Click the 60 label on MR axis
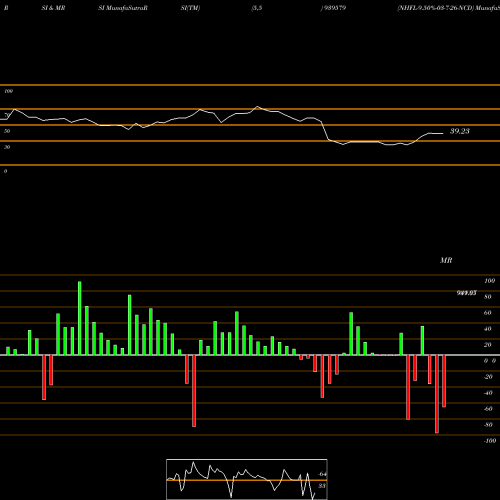500x500 pixels. point(488,313)
